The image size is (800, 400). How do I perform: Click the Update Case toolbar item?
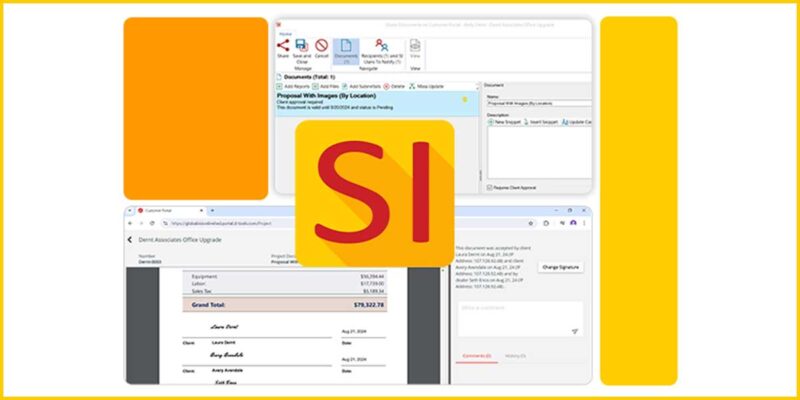point(577,122)
